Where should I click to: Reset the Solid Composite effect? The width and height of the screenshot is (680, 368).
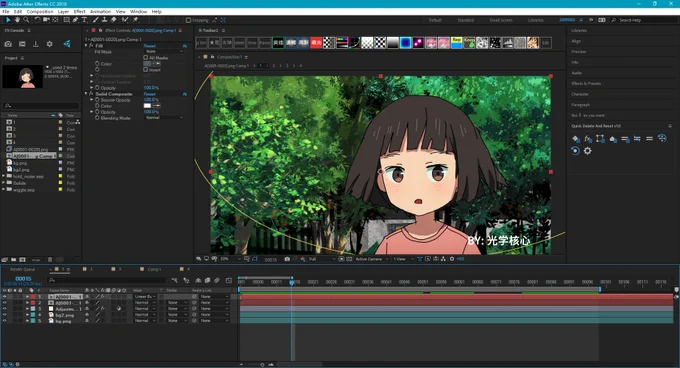click(150, 94)
